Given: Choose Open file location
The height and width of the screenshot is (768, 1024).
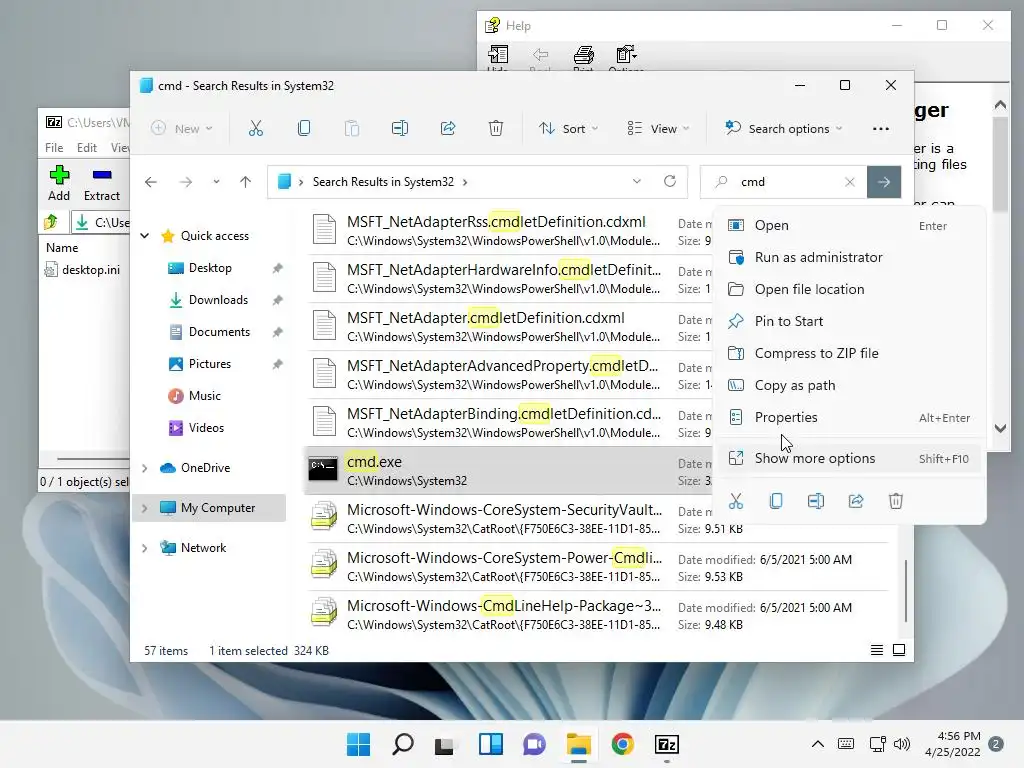Looking at the screenshot, I should pos(850,289).
